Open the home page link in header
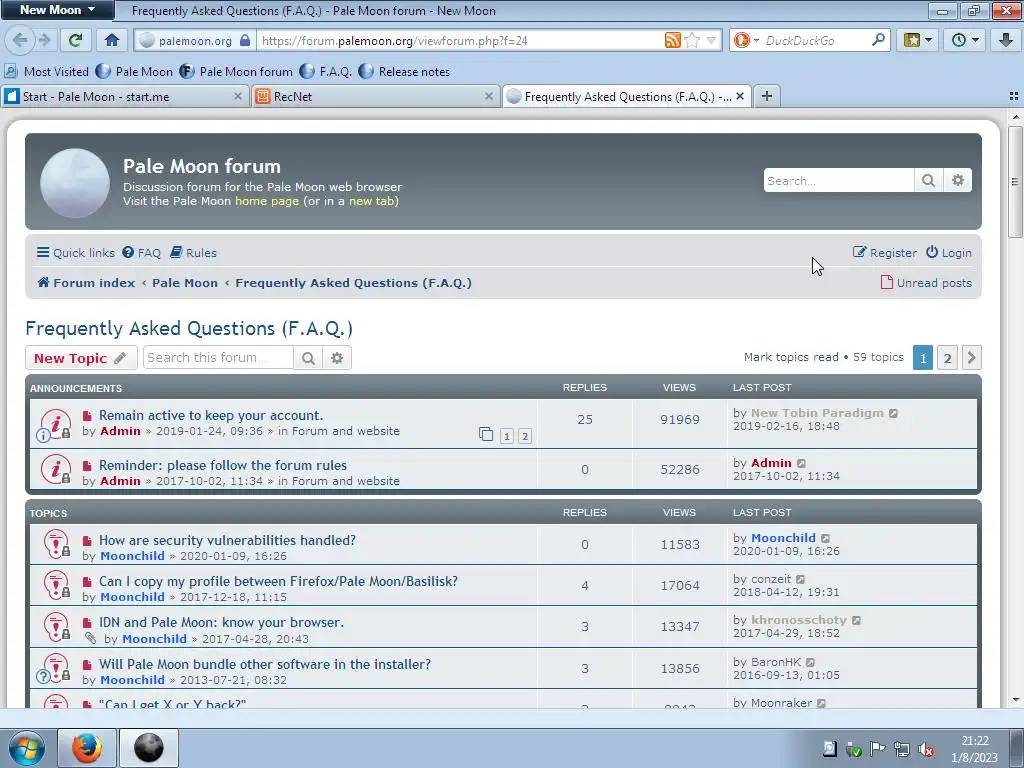The height and width of the screenshot is (768, 1024). [266, 201]
